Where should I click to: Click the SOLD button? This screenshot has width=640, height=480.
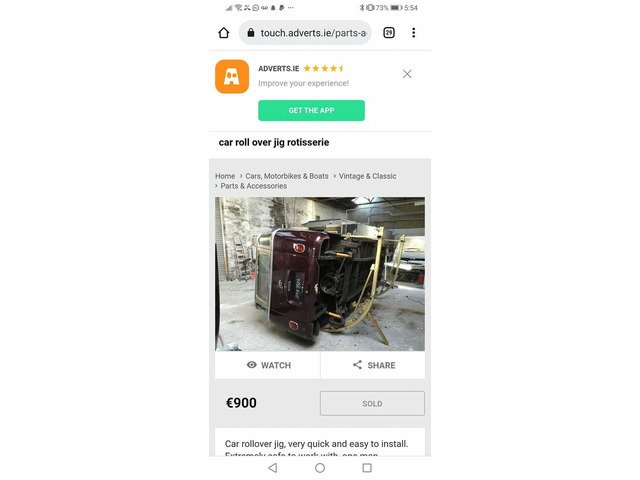[372, 403]
